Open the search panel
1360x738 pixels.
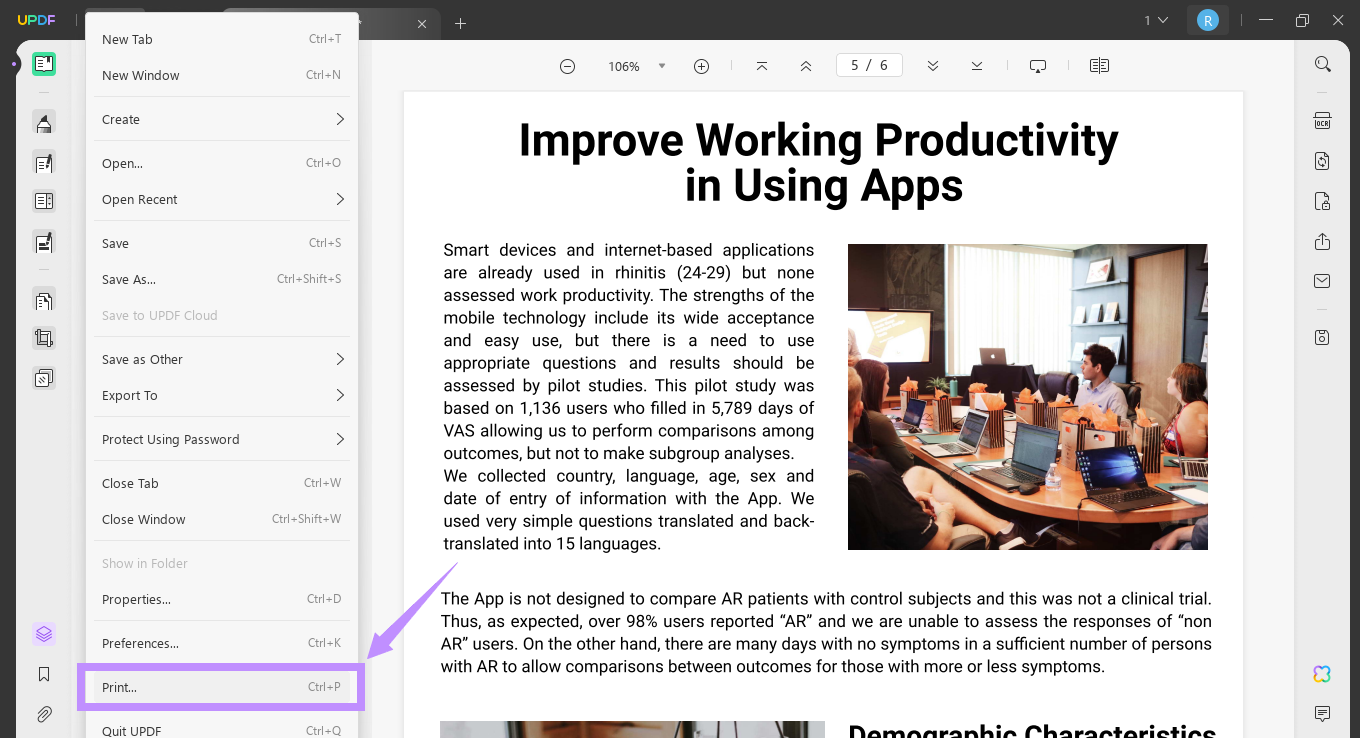pyautogui.click(x=1322, y=63)
